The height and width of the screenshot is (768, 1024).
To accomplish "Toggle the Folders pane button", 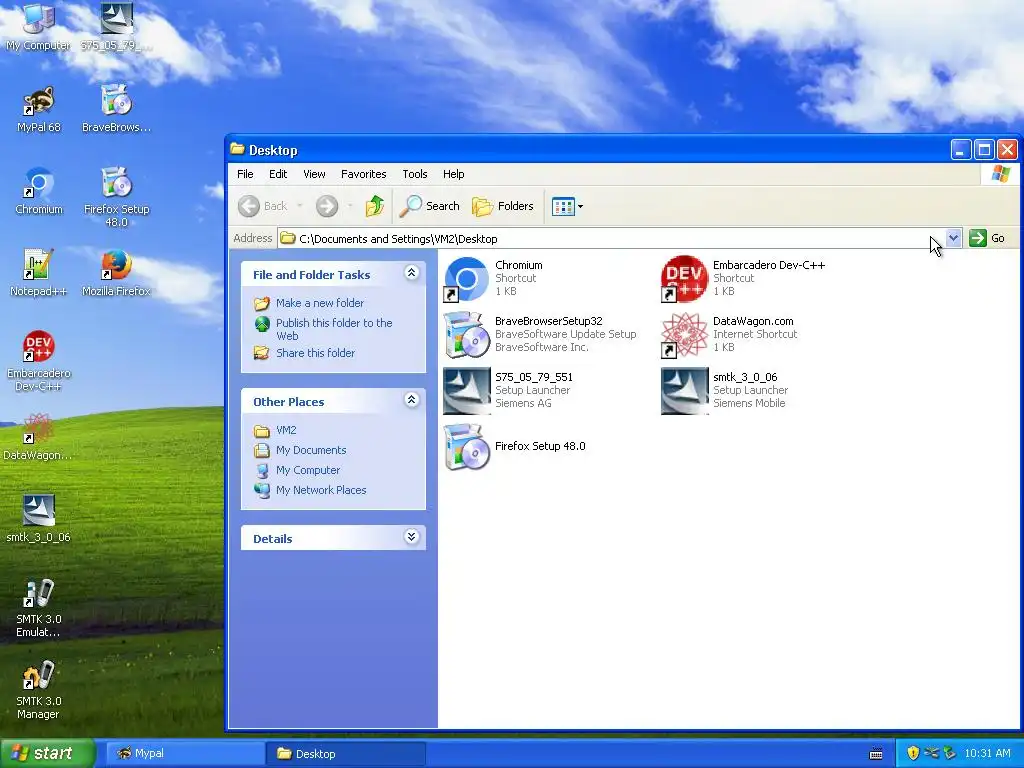I will [x=503, y=206].
